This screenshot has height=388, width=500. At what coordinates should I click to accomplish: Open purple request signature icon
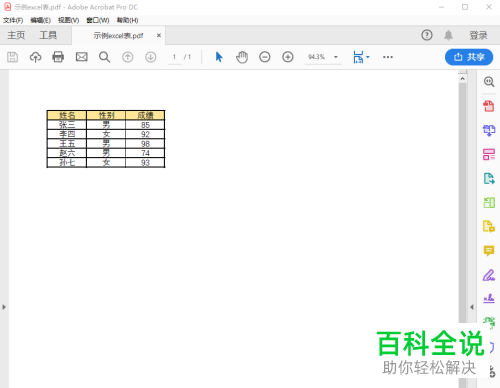coord(489,298)
